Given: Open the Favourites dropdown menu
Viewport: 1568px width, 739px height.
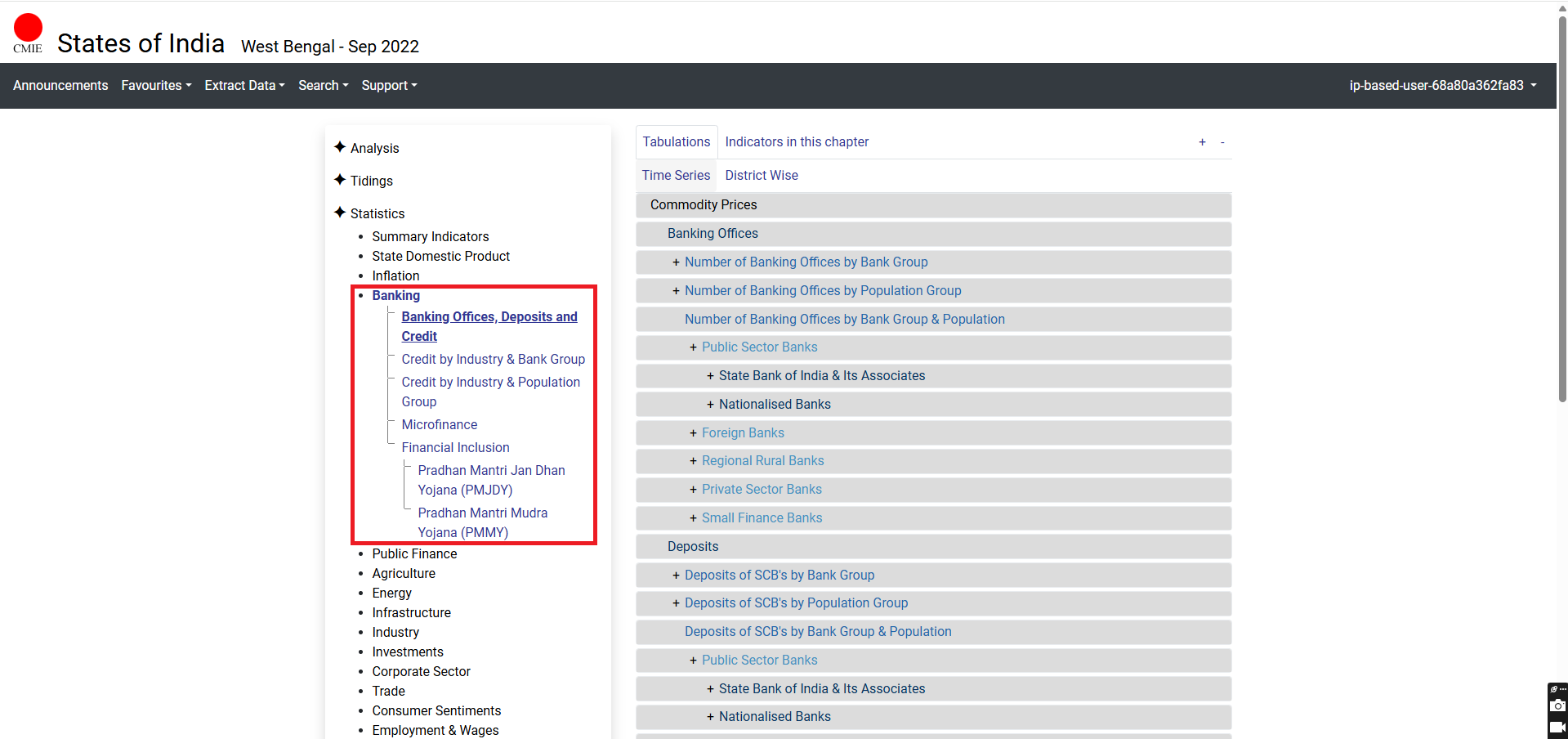Looking at the screenshot, I should click(156, 86).
